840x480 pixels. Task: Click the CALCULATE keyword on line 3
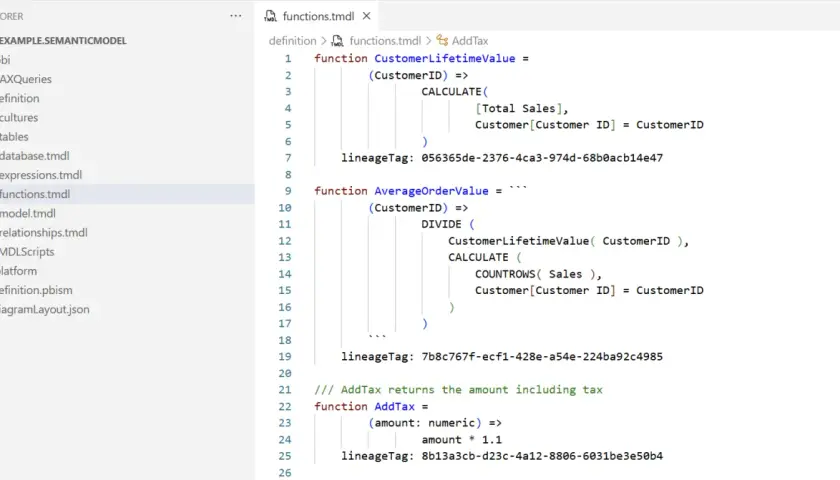451,92
